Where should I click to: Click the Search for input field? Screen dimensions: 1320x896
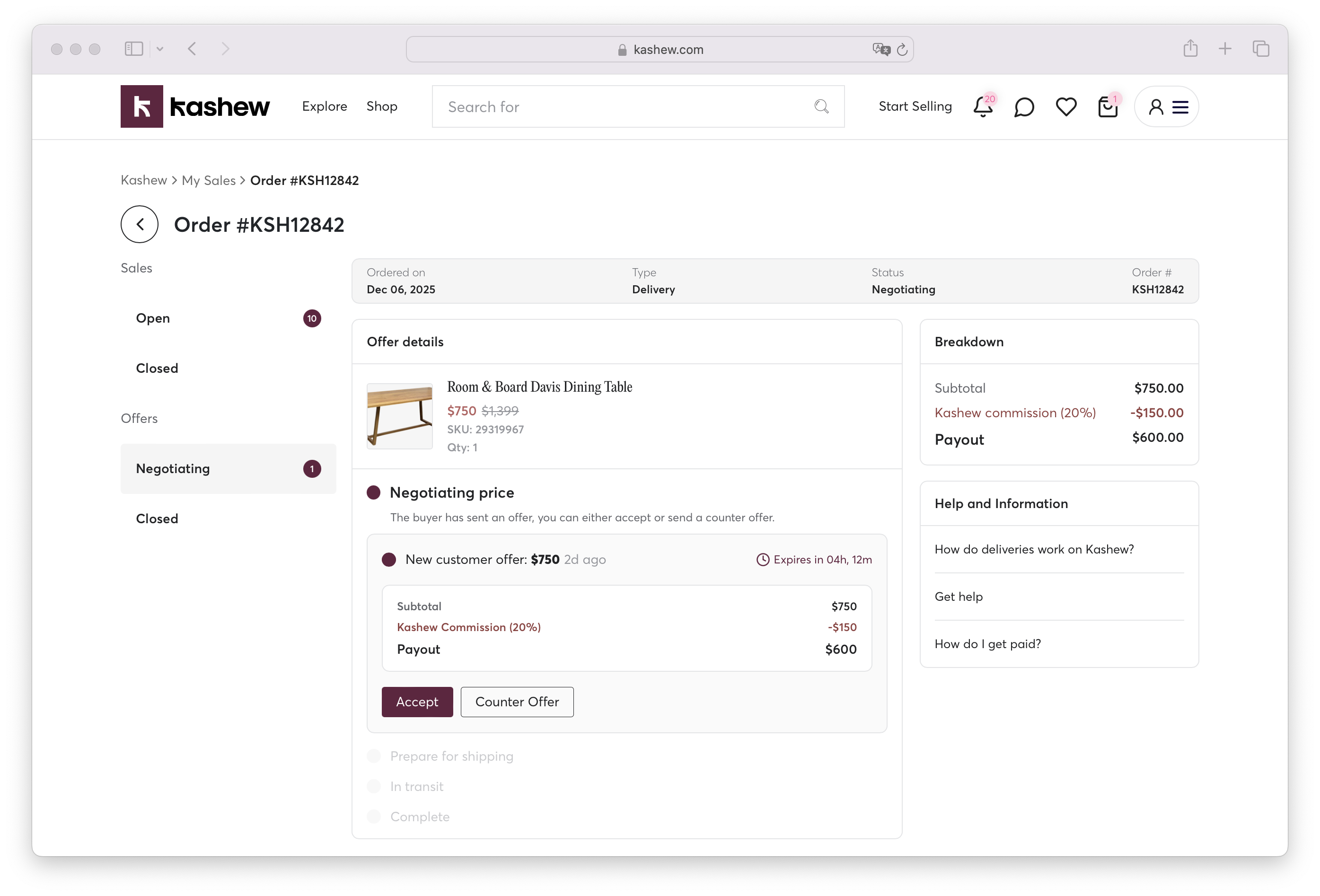click(625, 107)
